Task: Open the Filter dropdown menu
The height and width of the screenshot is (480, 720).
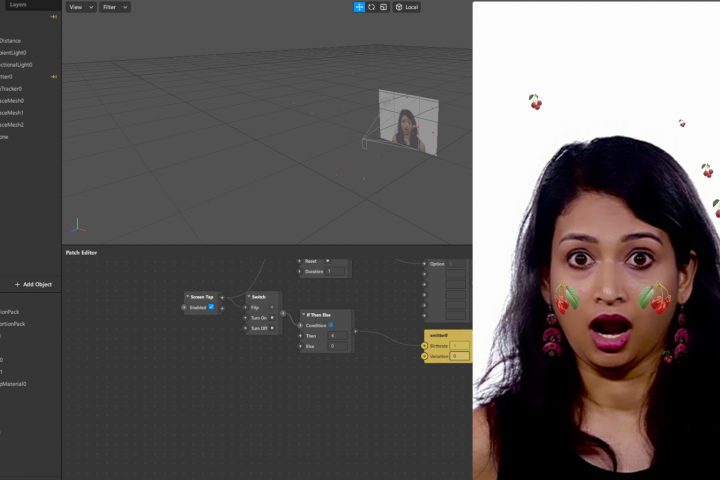Action: [115, 7]
